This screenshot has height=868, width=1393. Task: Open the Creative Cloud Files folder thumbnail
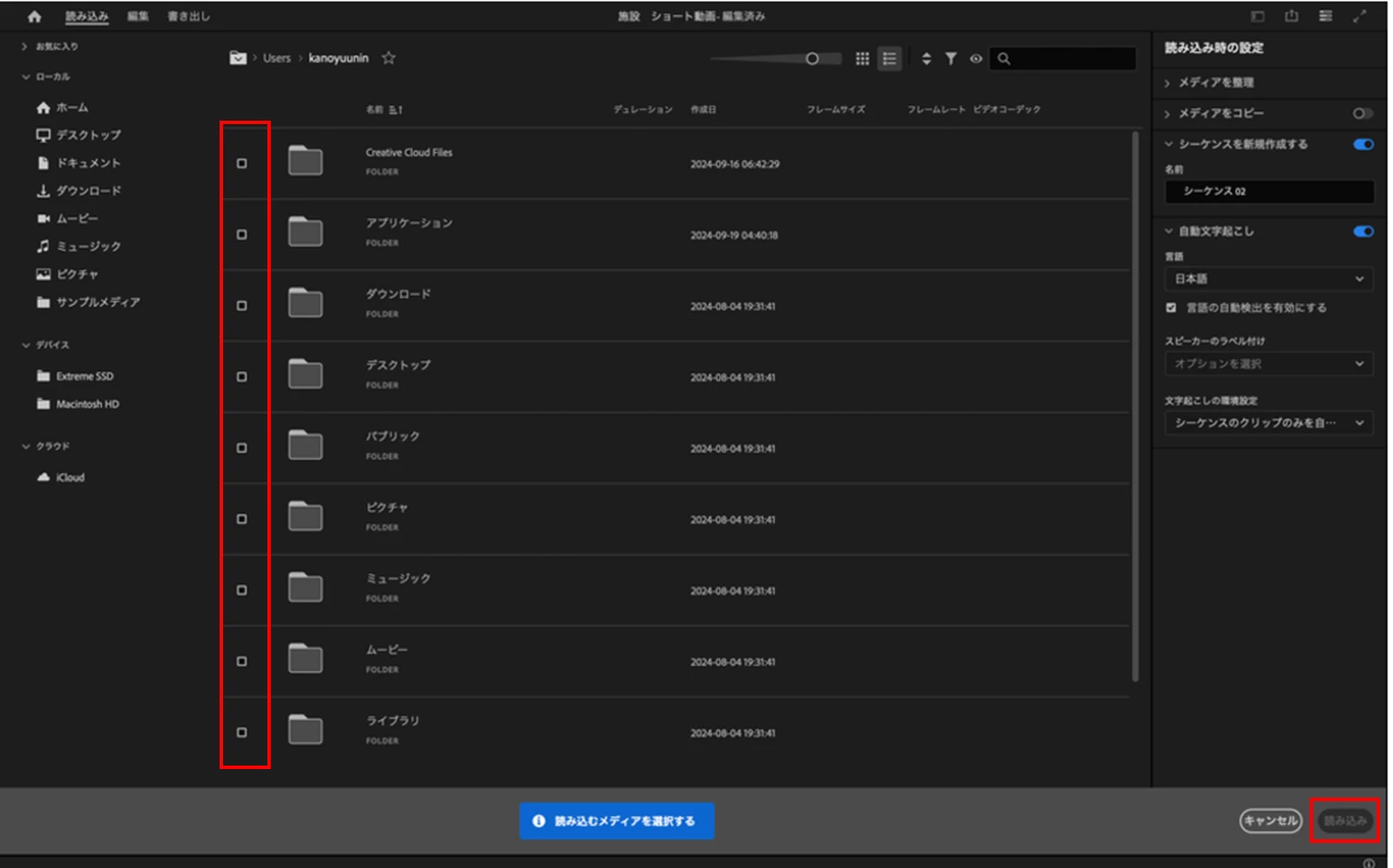pos(306,161)
